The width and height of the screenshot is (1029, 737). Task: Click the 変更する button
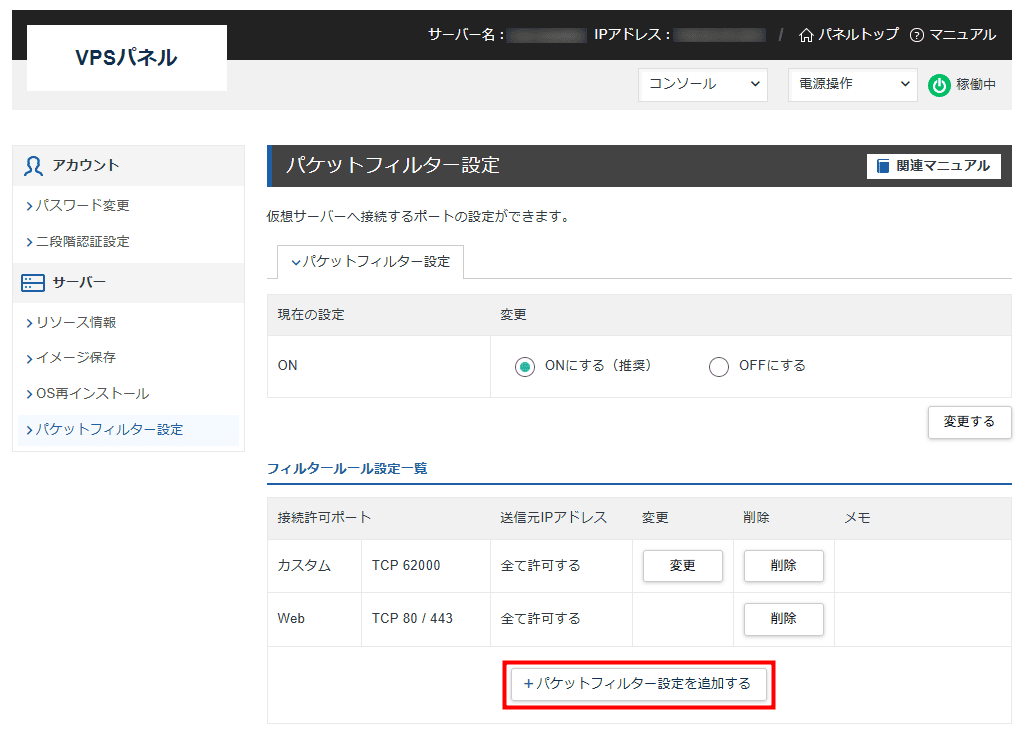pyautogui.click(x=968, y=422)
